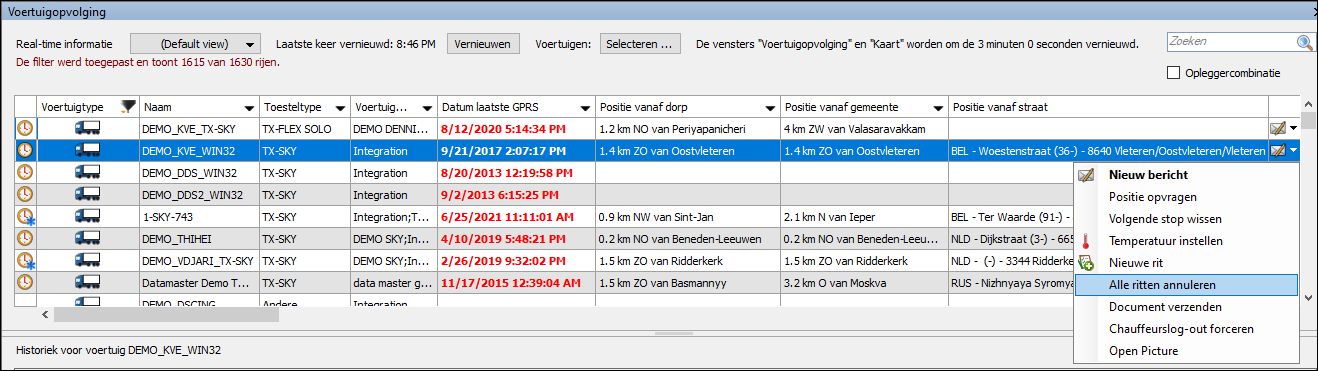Open Positie vanaf dorp filter dropdown

tap(770, 107)
